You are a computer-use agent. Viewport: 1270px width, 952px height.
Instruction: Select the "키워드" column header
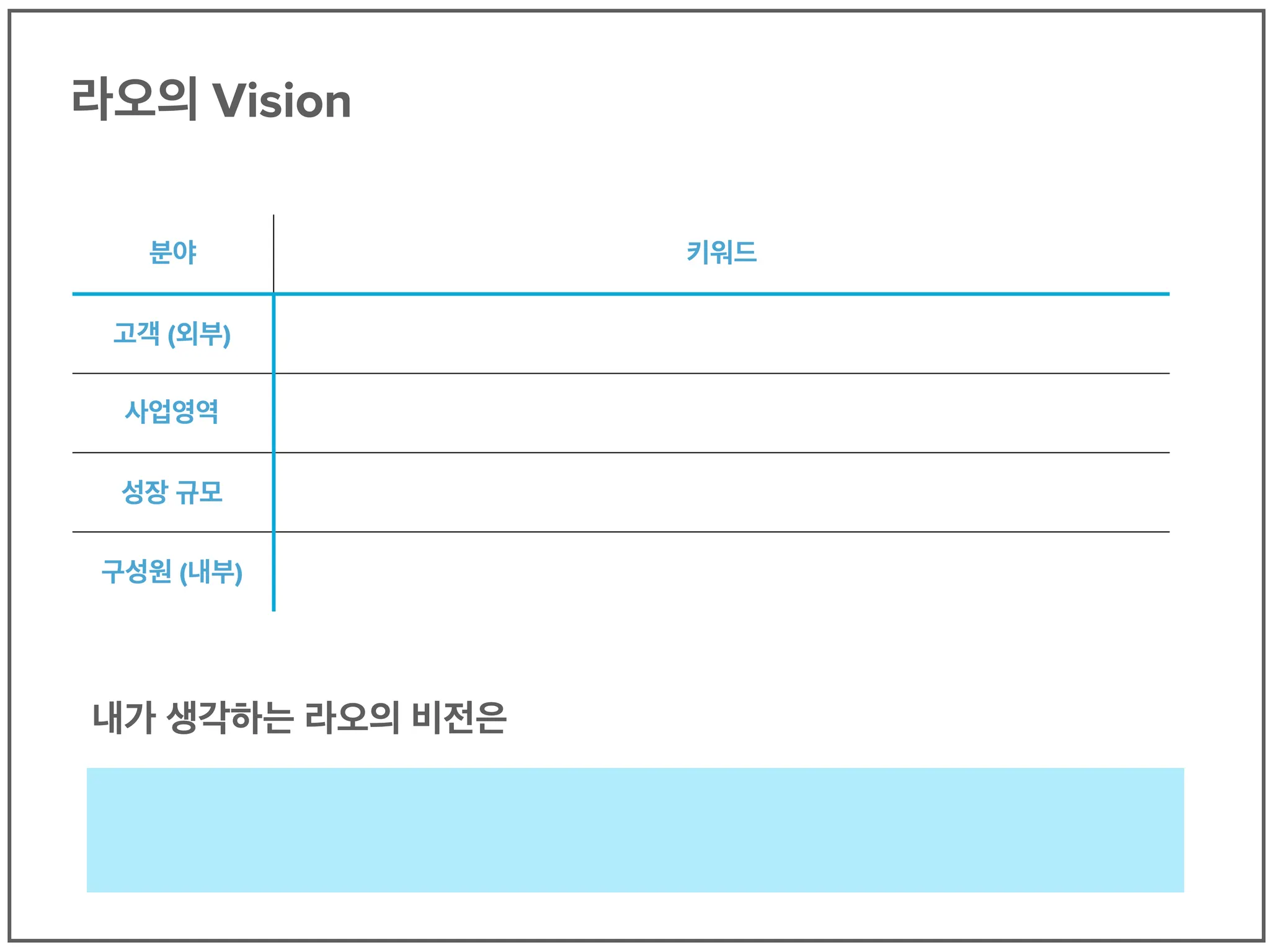pyautogui.click(x=722, y=253)
